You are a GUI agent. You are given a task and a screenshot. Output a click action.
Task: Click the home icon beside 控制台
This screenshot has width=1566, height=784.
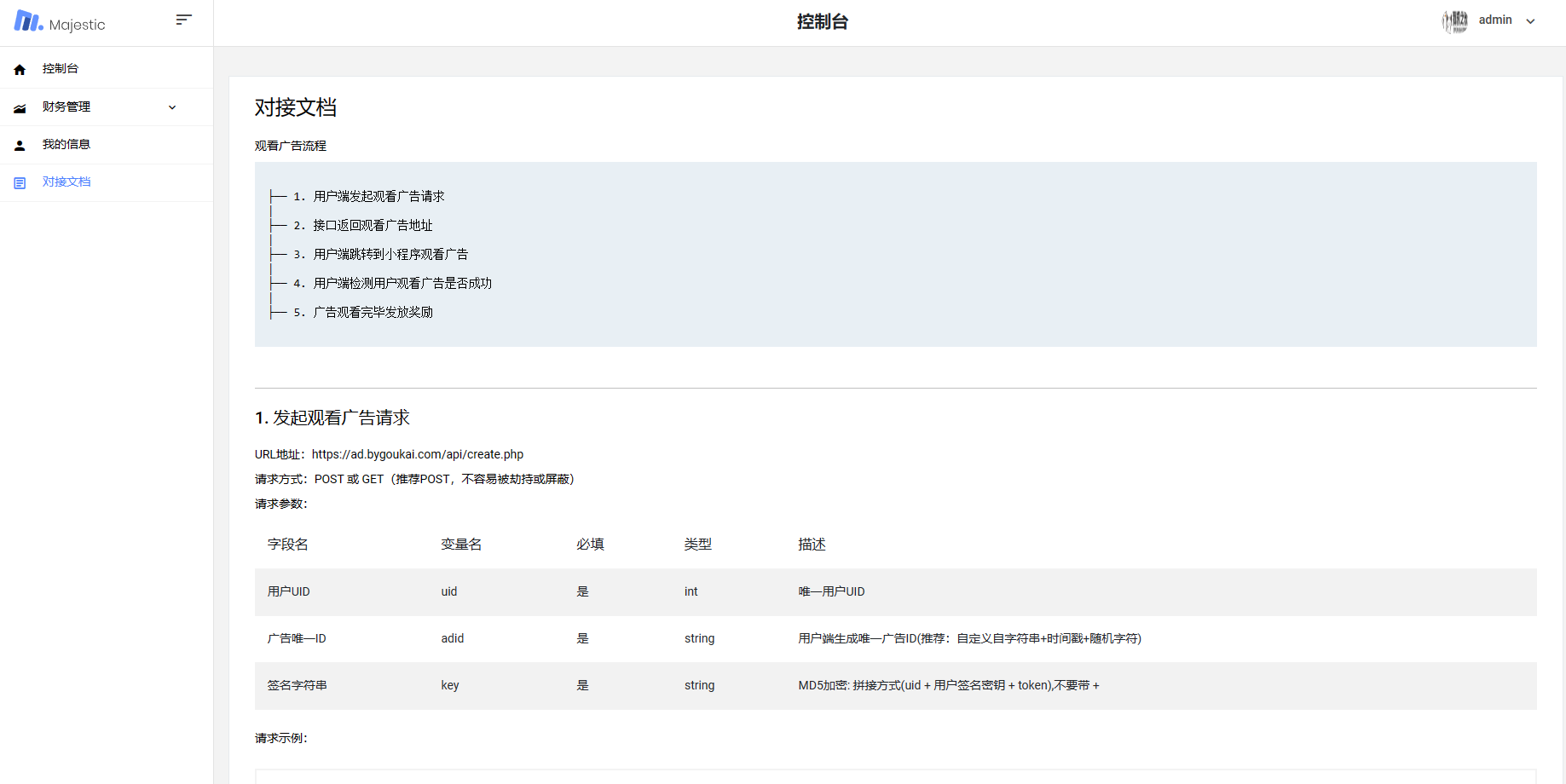tap(20, 70)
